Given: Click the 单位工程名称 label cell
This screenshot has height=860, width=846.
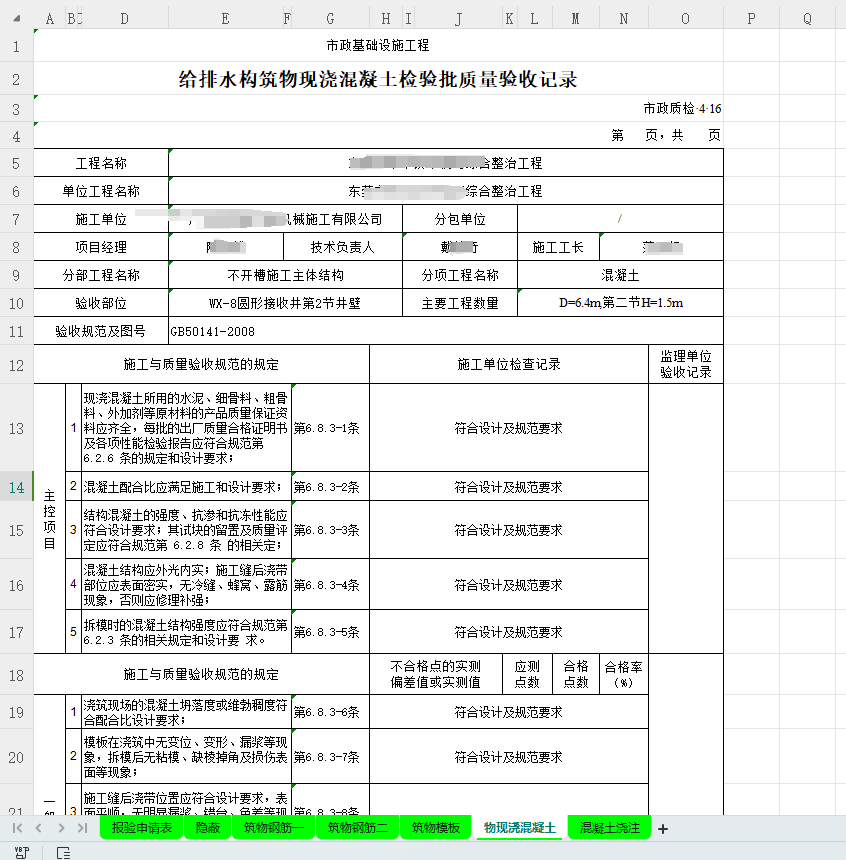Looking at the screenshot, I should (x=101, y=191).
